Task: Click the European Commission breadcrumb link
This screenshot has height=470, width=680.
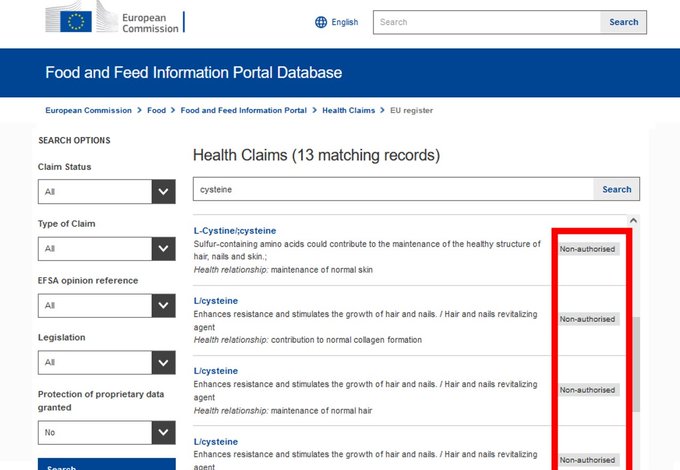Action: point(88,110)
